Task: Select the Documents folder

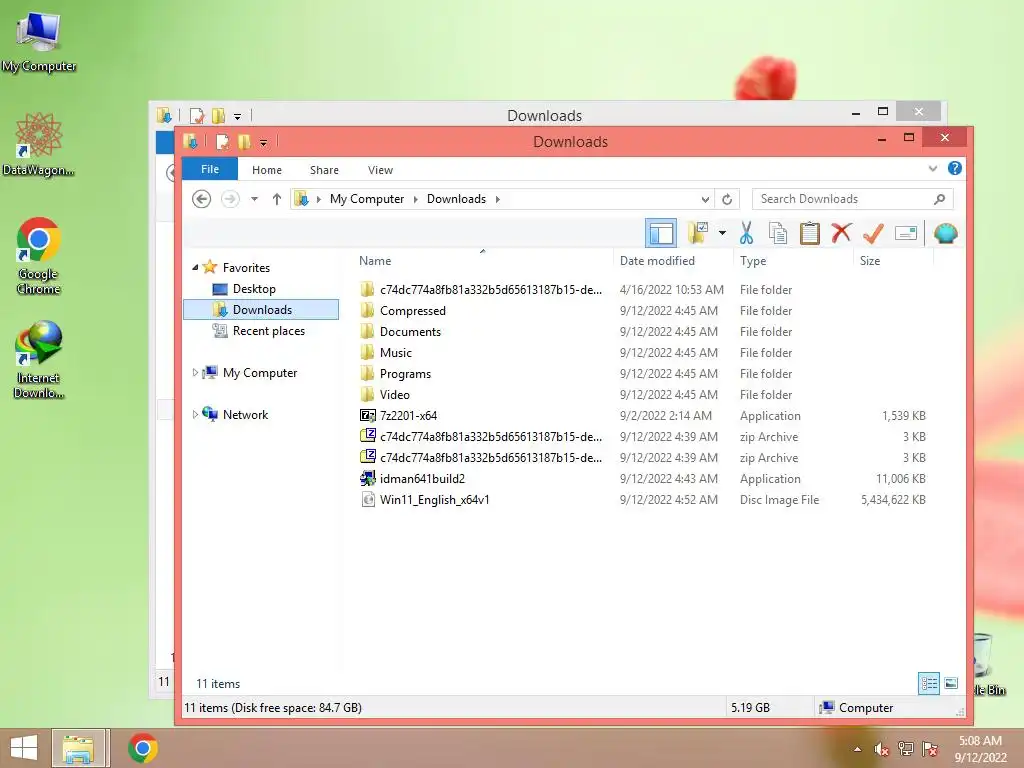Action: tap(409, 331)
